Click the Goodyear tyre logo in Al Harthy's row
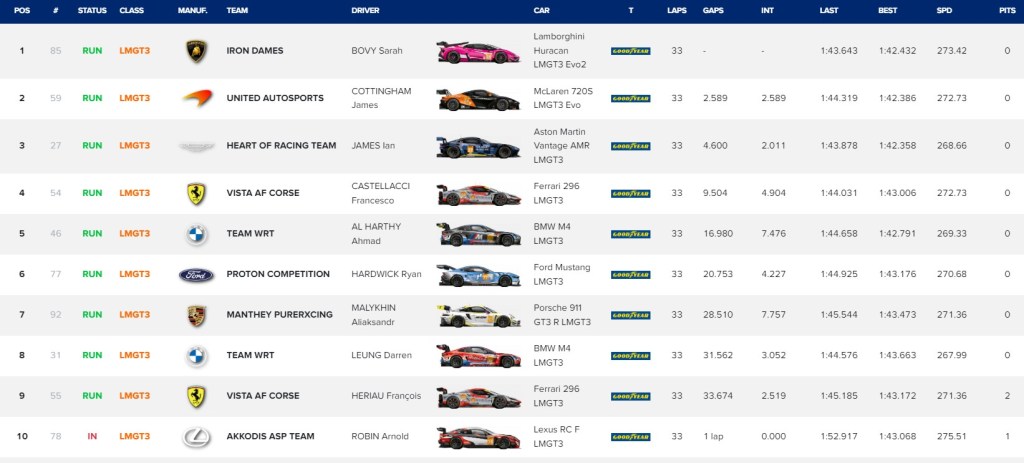Image resolution: width=1024 pixels, height=463 pixels. (631, 234)
